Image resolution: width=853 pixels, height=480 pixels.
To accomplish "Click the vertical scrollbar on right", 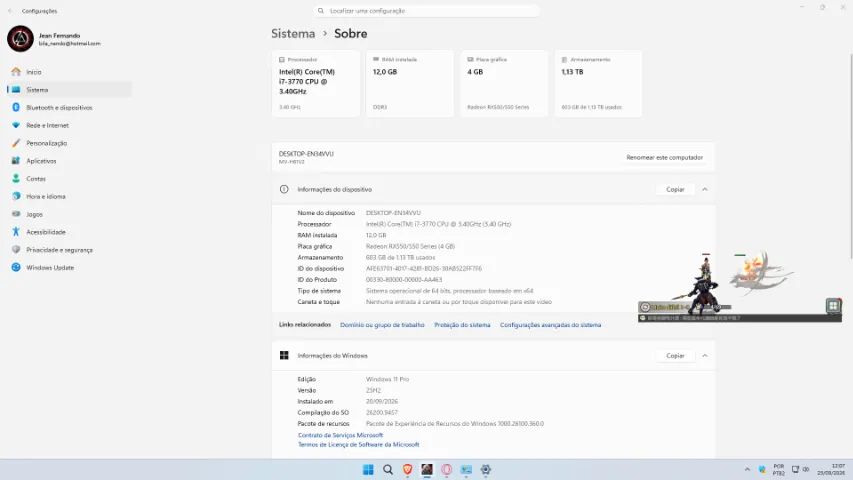I will tap(851, 155).
